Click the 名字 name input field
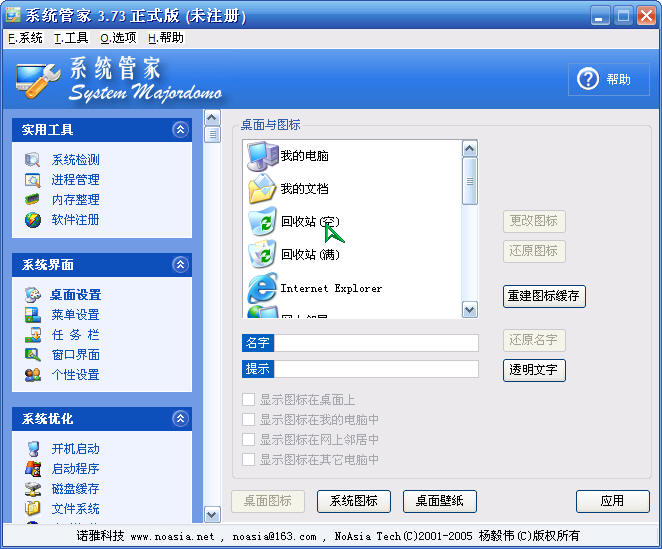The width and height of the screenshot is (662, 549). coord(376,343)
